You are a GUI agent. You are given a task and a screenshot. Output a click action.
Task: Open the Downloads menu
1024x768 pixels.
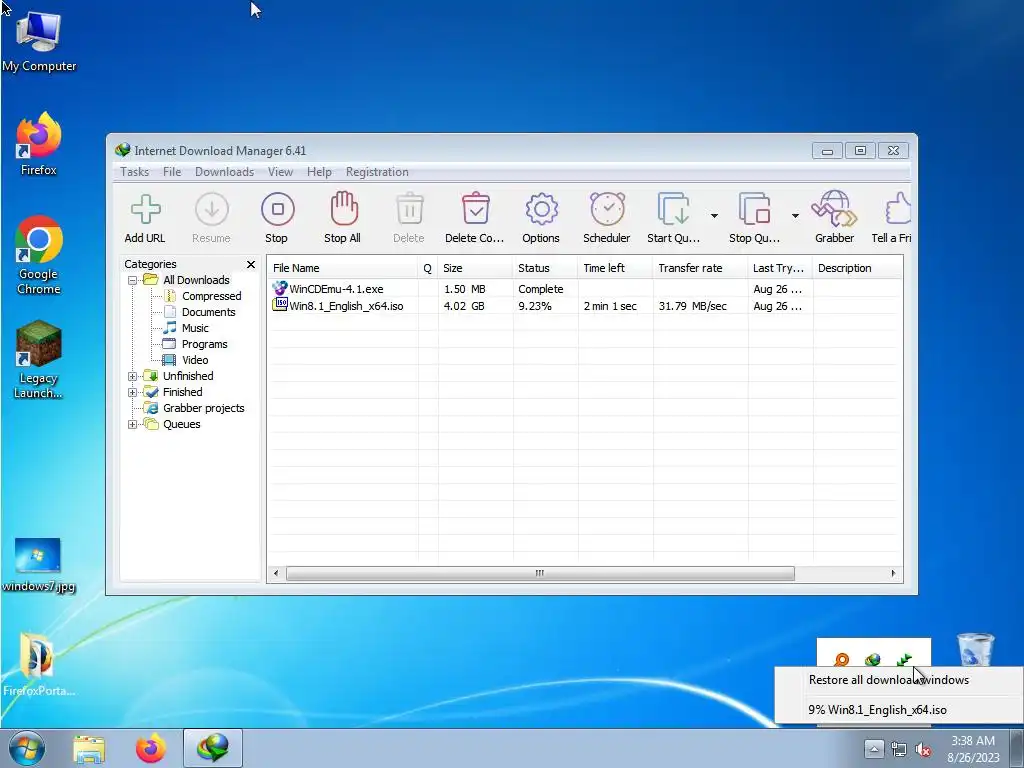(225, 172)
